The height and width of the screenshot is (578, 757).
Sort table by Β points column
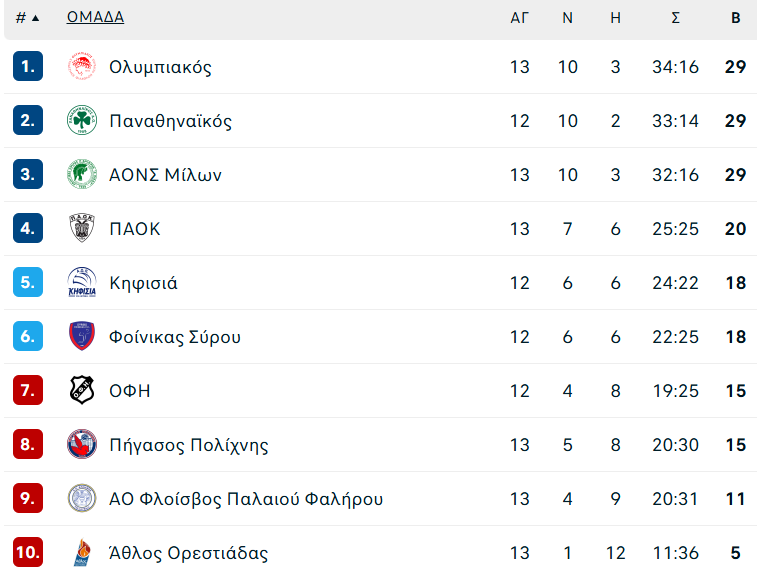736,17
